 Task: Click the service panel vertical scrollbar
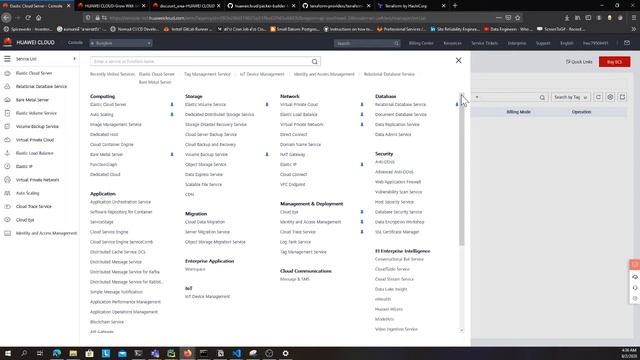point(462,172)
